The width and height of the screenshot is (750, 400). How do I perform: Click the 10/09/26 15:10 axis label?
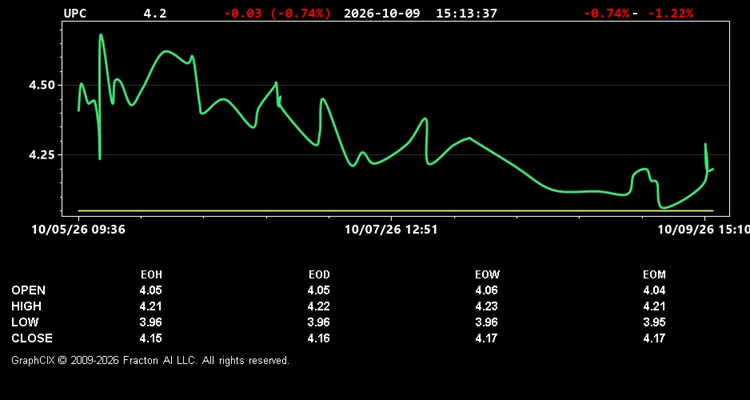[704, 230]
